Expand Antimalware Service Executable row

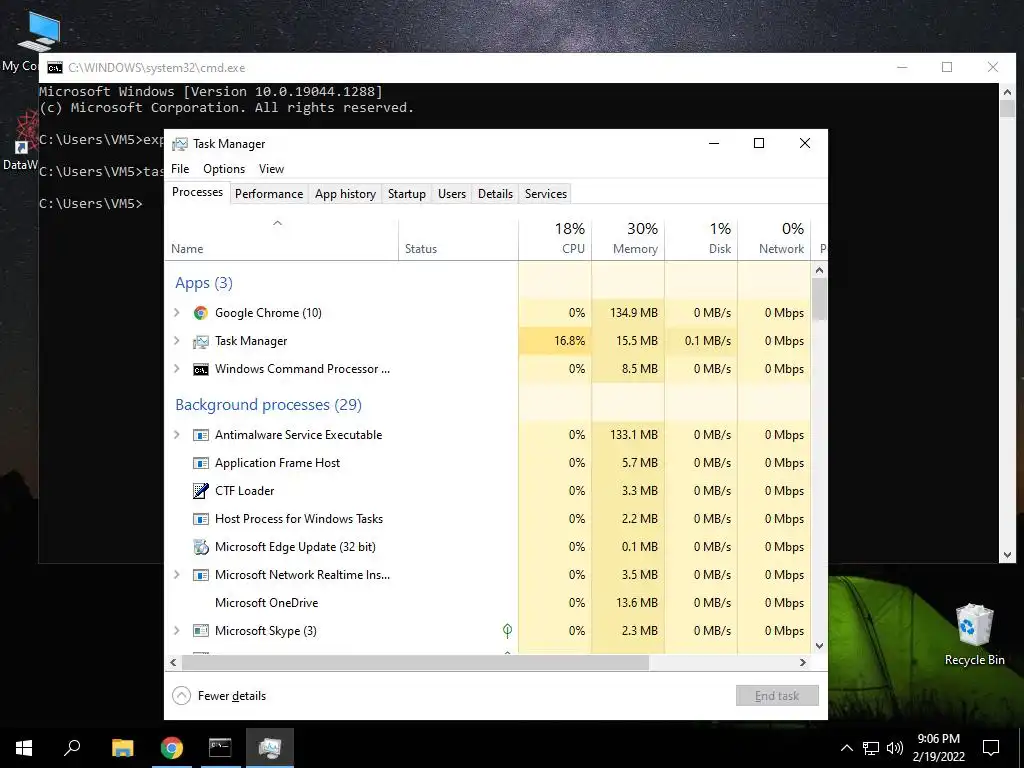pyautogui.click(x=176, y=435)
